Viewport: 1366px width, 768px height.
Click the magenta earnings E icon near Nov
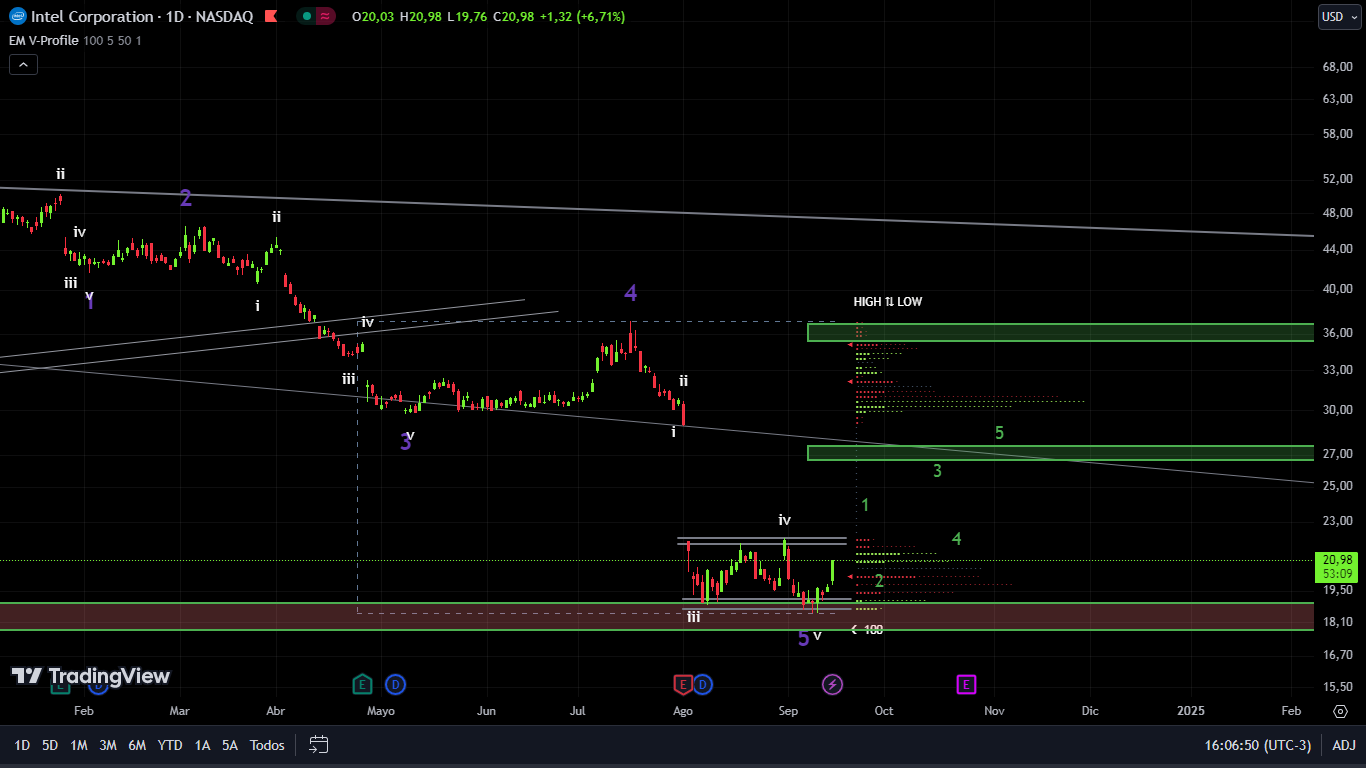click(966, 685)
